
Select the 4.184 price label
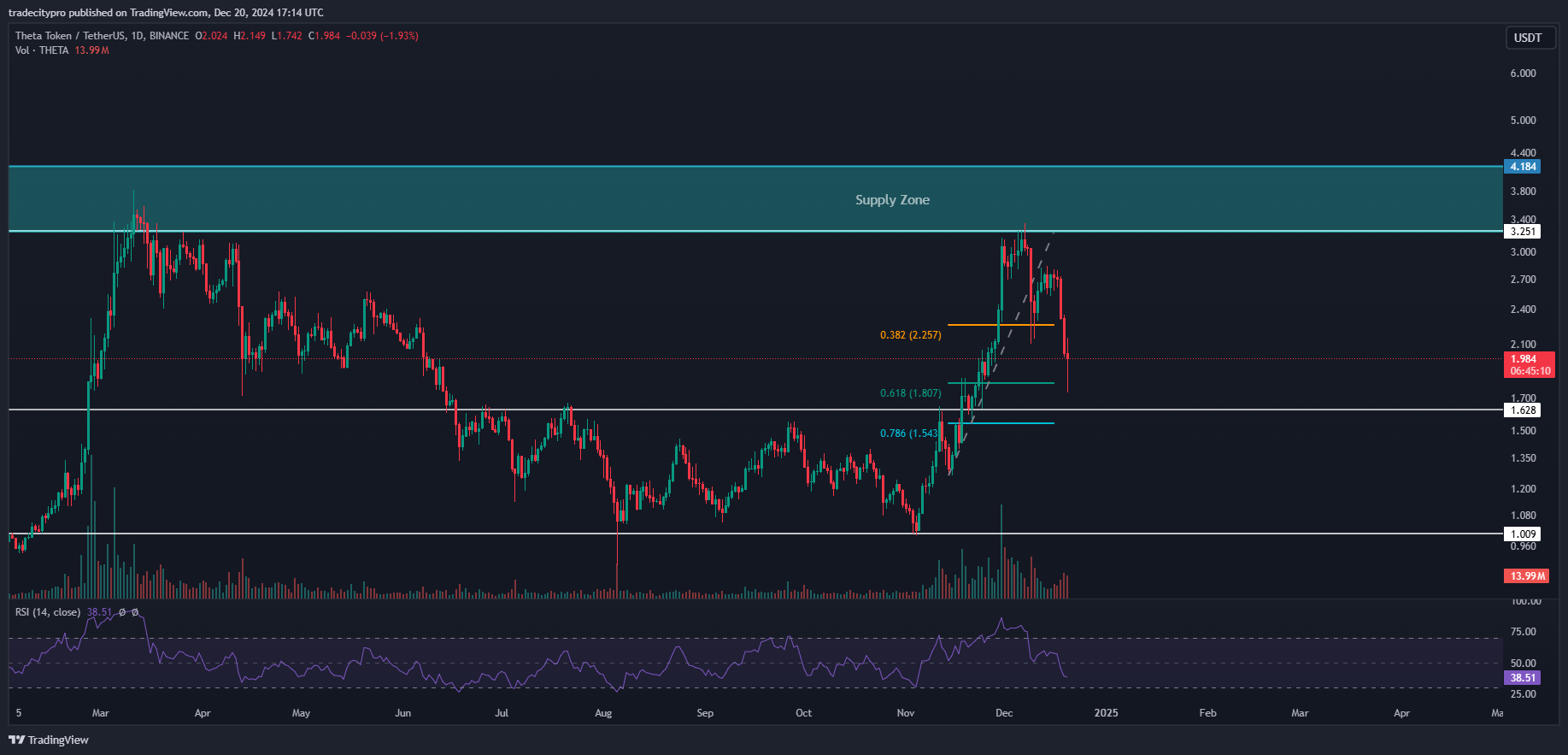click(x=1523, y=167)
